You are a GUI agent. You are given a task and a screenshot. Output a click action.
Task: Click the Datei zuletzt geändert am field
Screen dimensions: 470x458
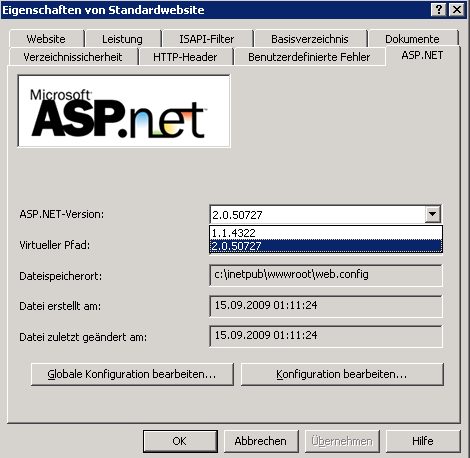[326, 336]
